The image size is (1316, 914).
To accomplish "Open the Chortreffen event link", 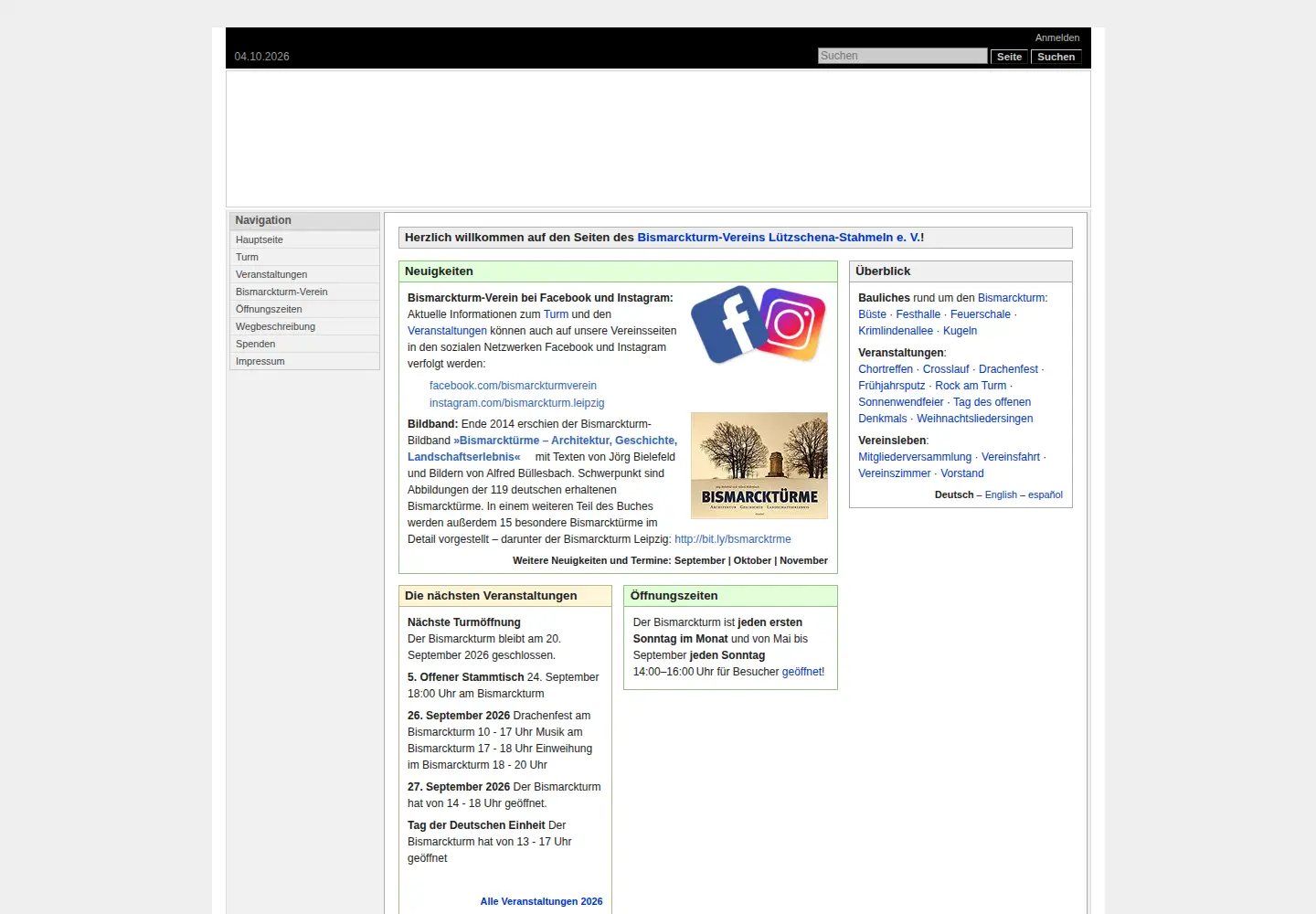I will pos(886,369).
